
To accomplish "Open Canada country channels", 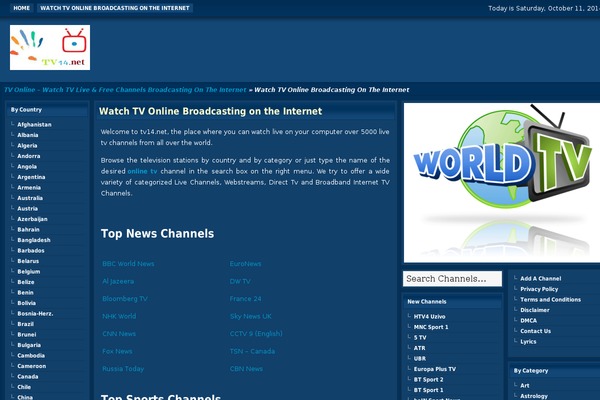I will [28, 377].
